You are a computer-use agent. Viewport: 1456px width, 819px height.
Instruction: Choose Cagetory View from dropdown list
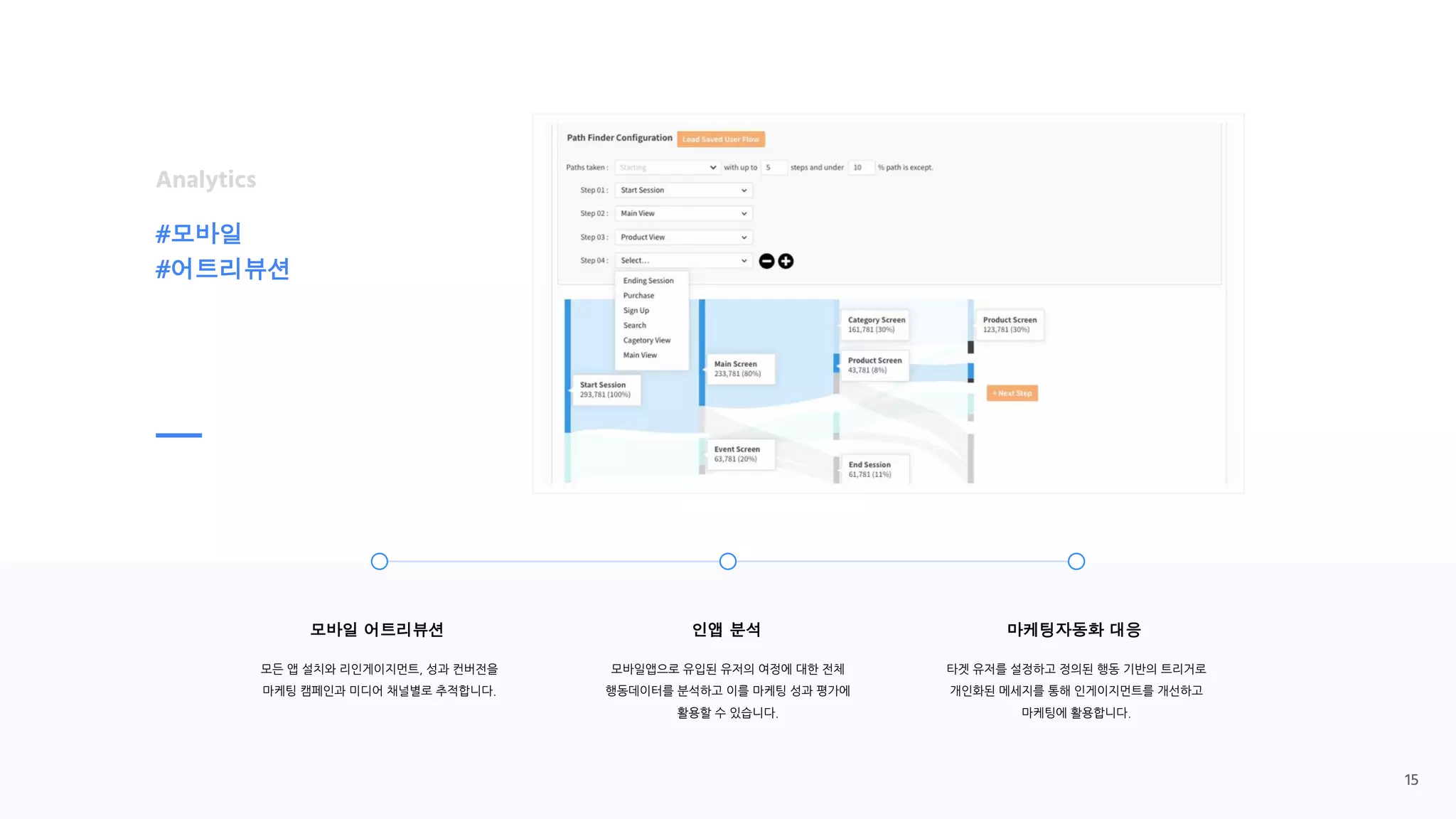pos(647,341)
